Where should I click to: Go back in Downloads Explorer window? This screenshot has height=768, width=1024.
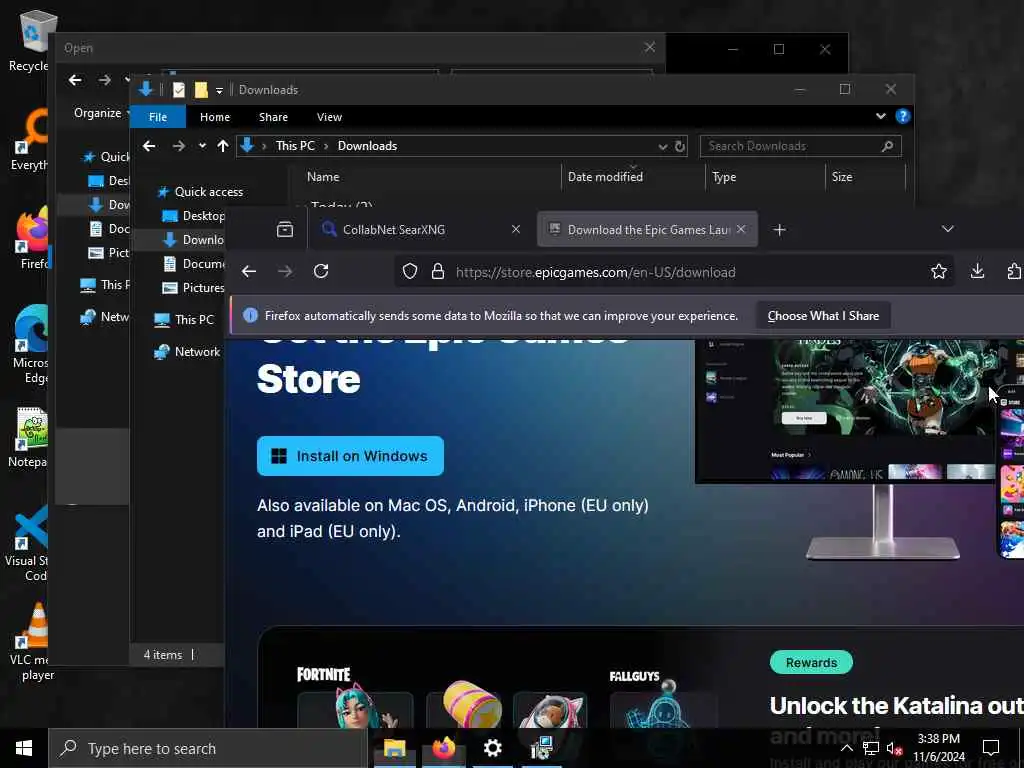(150, 146)
